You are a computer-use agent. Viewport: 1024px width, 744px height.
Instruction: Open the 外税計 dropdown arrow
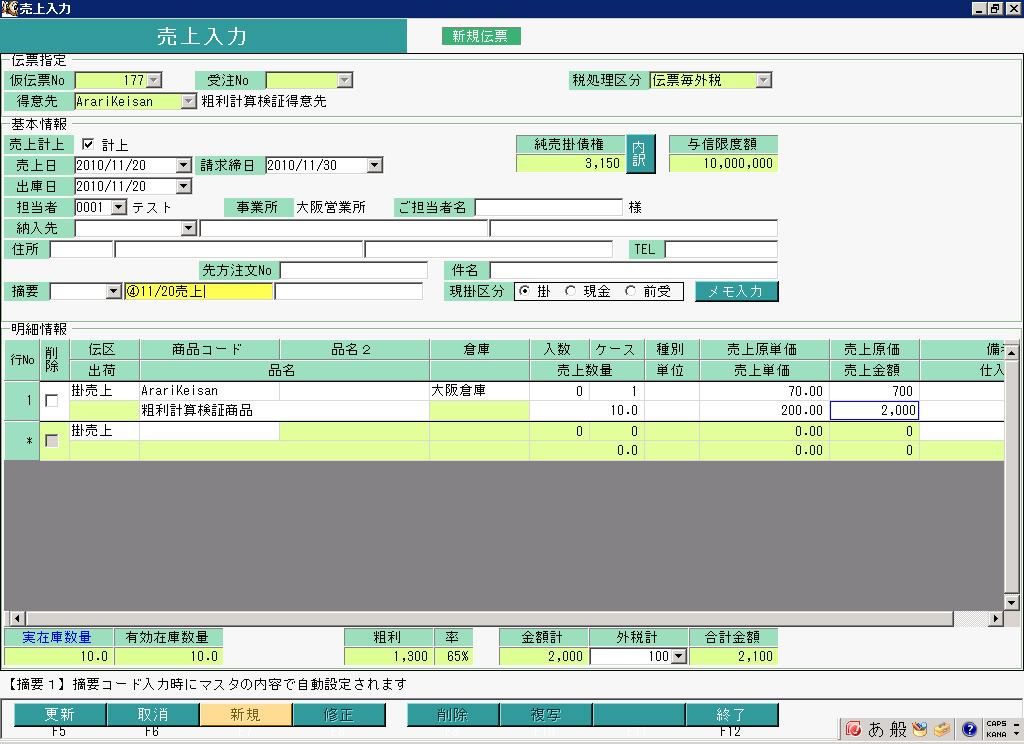coord(679,656)
